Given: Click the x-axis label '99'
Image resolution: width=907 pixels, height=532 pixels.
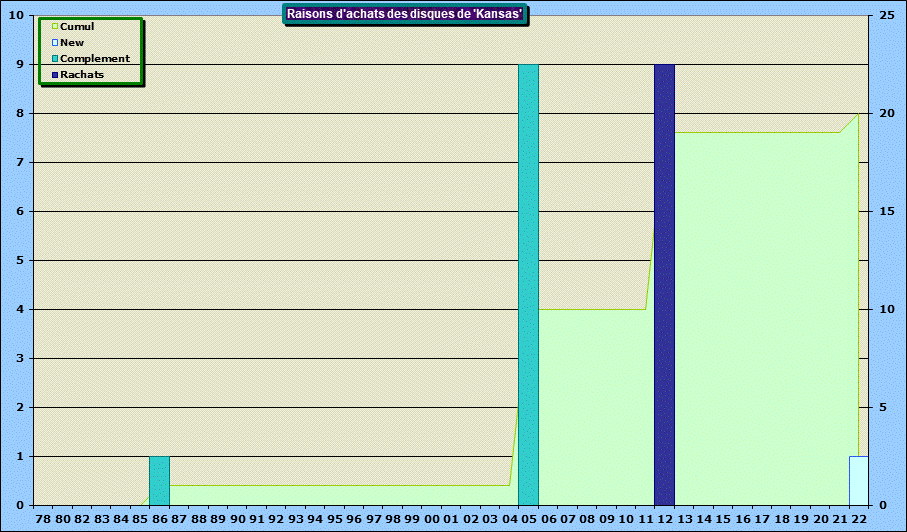Looking at the screenshot, I should (412, 520).
